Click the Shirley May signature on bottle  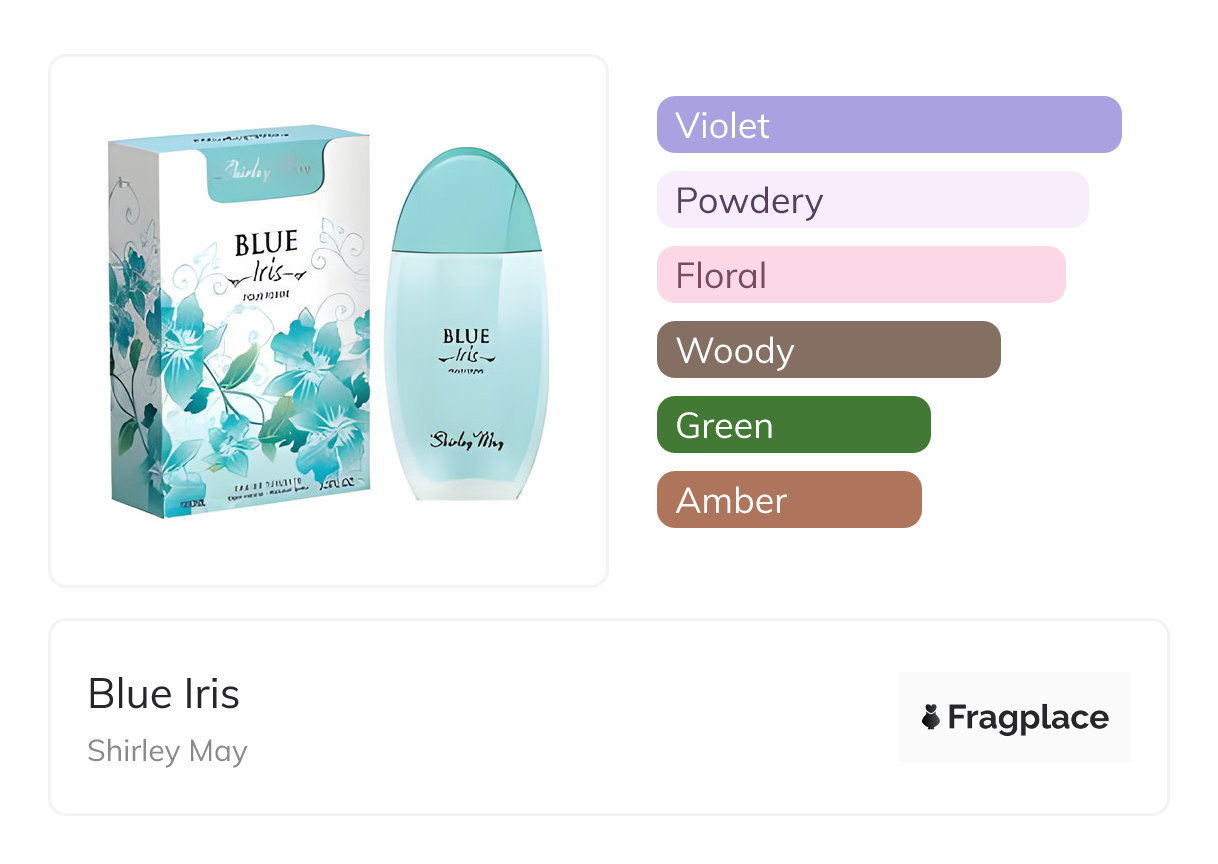point(466,438)
